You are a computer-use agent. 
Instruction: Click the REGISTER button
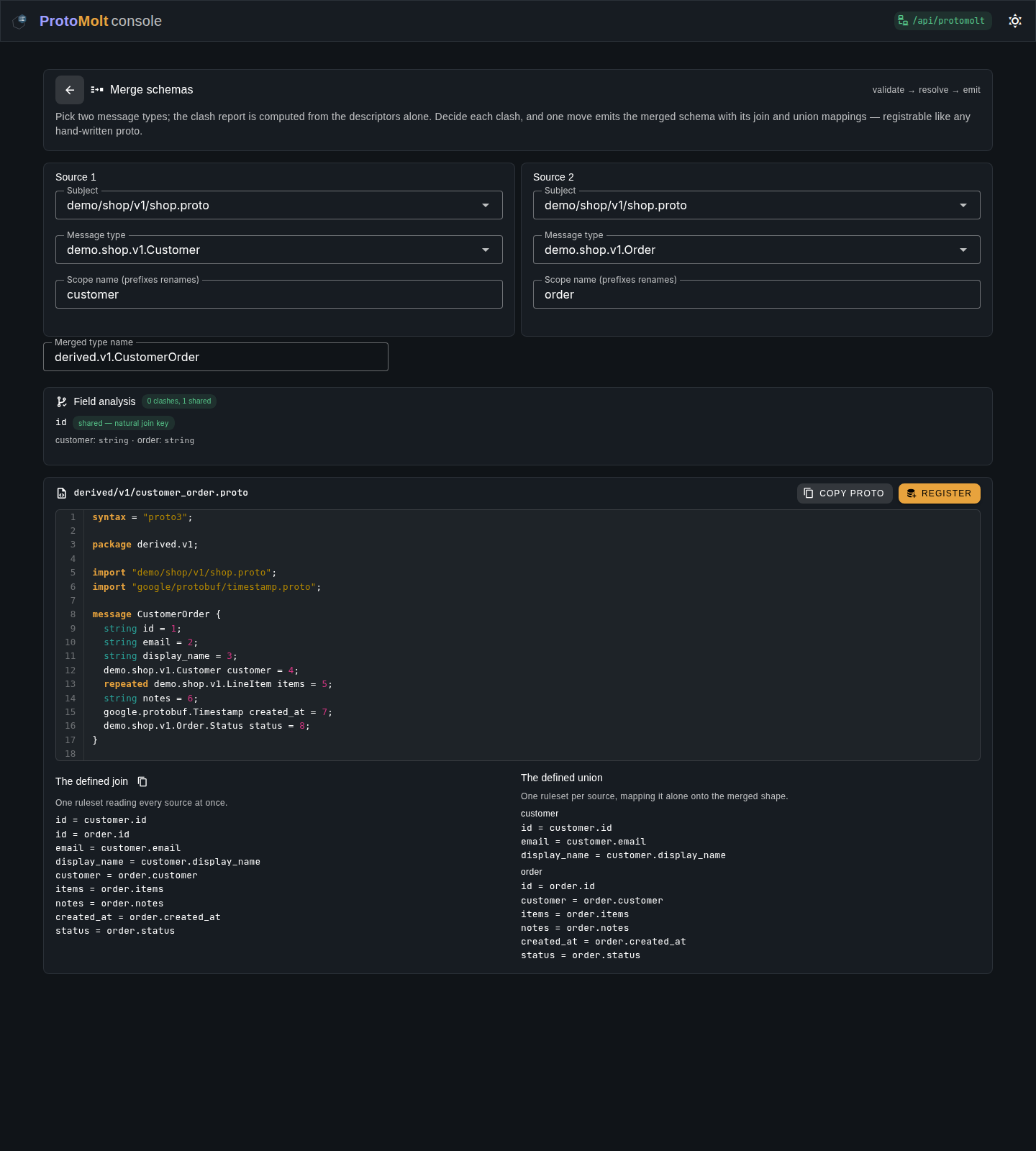click(x=940, y=493)
